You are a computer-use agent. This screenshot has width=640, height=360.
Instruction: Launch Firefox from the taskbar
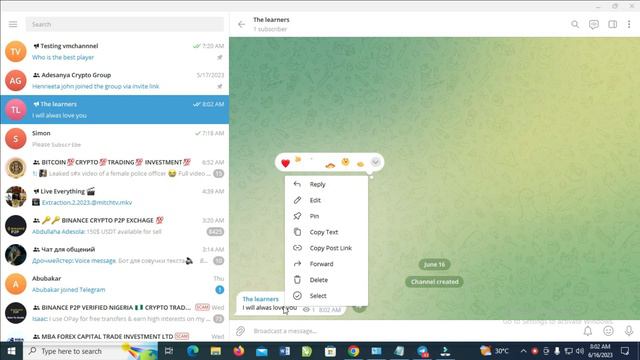pyautogui.click(x=239, y=351)
